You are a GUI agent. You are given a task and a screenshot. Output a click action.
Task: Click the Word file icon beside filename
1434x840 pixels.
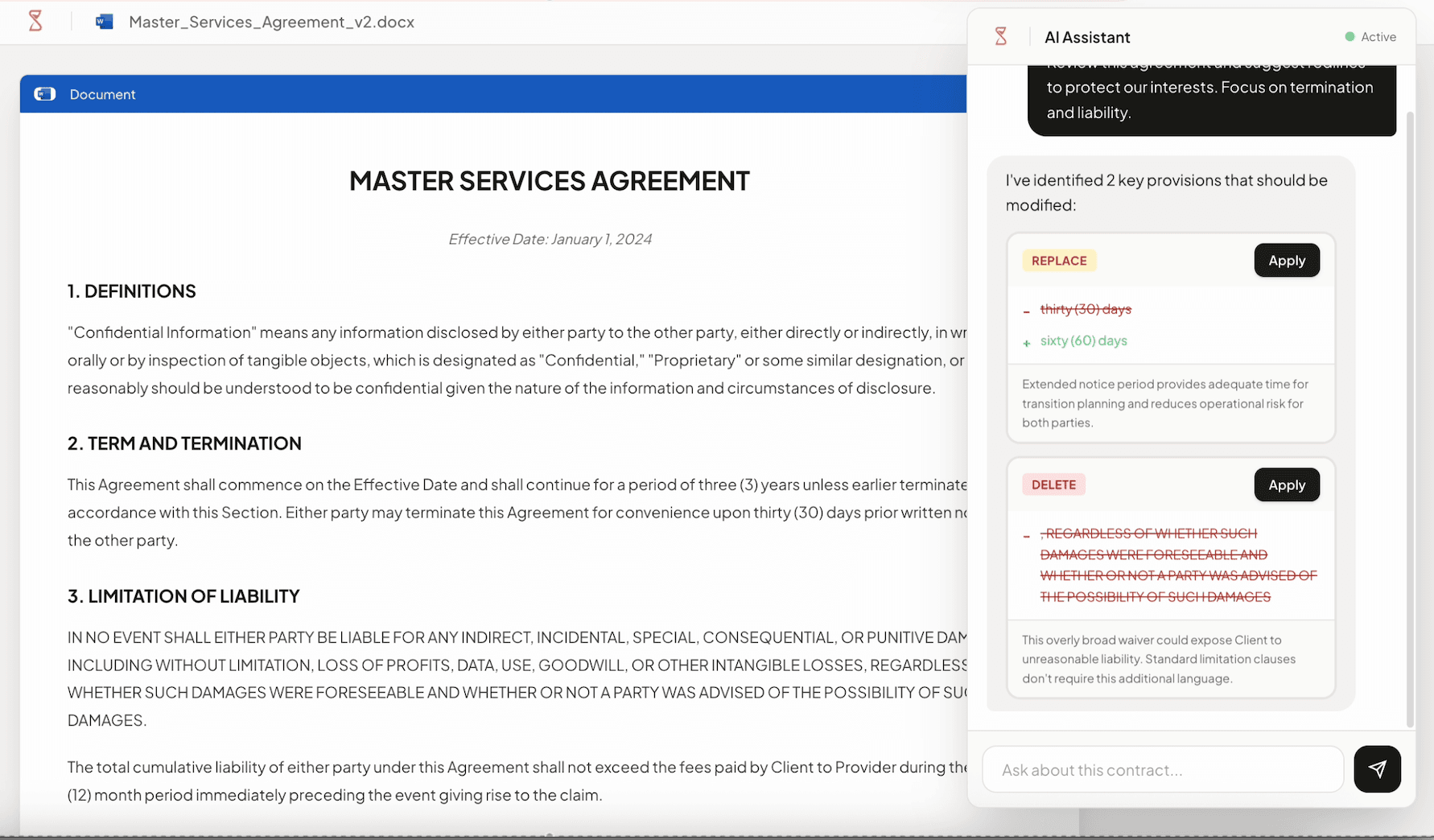[104, 22]
